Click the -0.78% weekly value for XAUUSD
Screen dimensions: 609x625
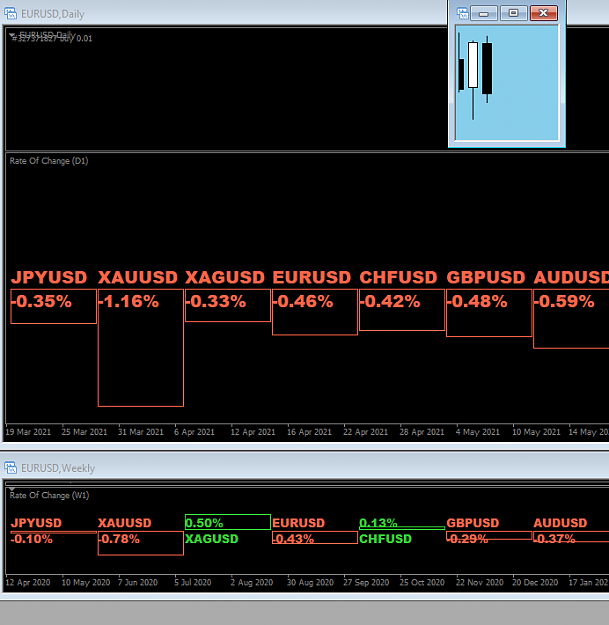click(x=119, y=539)
